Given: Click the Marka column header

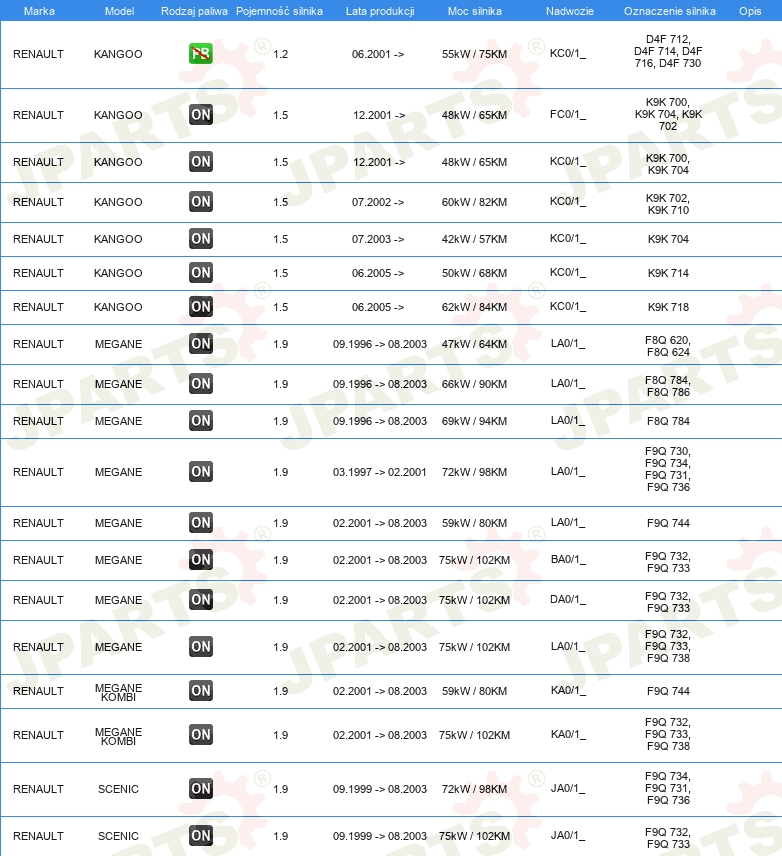Looking at the screenshot, I should tap(39, 11).
